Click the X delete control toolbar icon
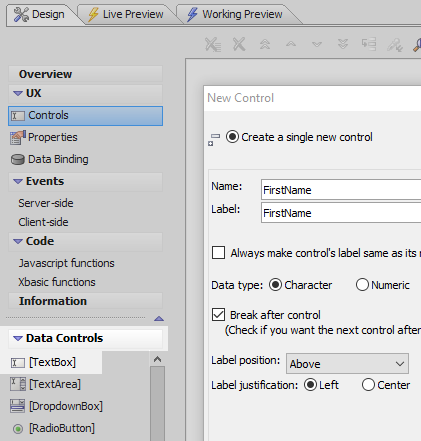The image size is (421, 441). pos(239,44)
